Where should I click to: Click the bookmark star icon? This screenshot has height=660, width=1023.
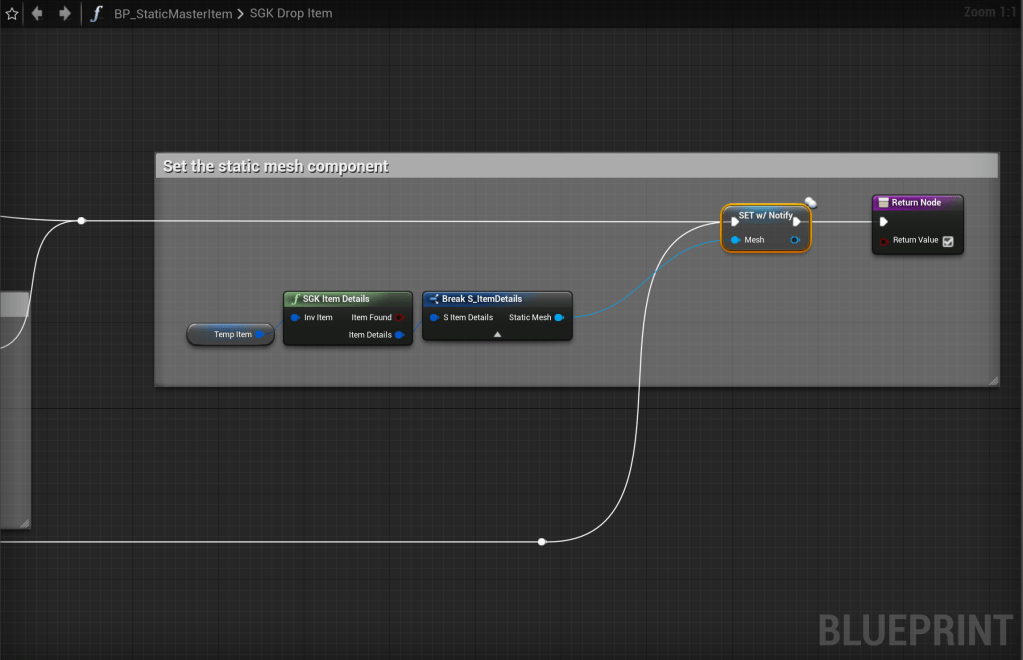pyautogui.click(x=12, y=14)
